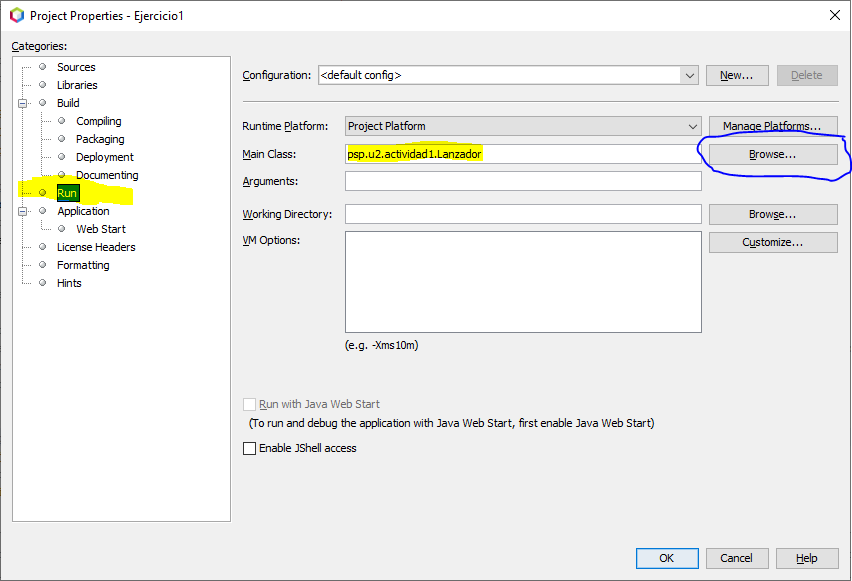Browse for a new Main Class
Viewport: 852px width, 581px height.
[x=772, y=154]
